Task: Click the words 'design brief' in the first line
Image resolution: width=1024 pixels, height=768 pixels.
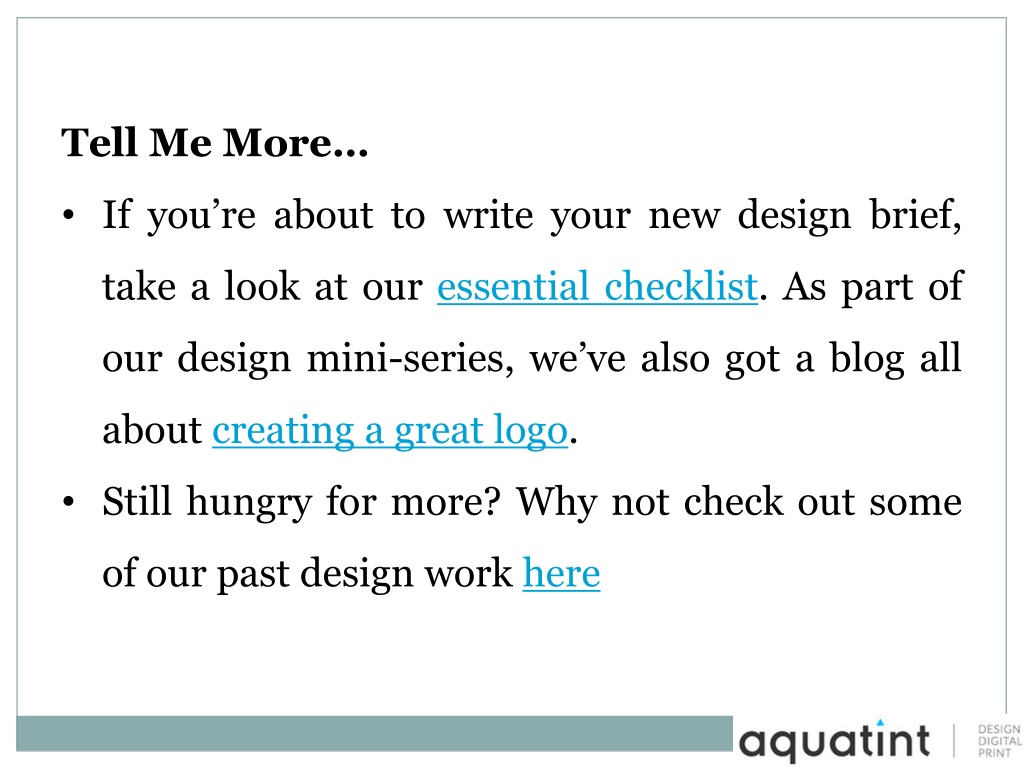Action: tap(849, 216)
